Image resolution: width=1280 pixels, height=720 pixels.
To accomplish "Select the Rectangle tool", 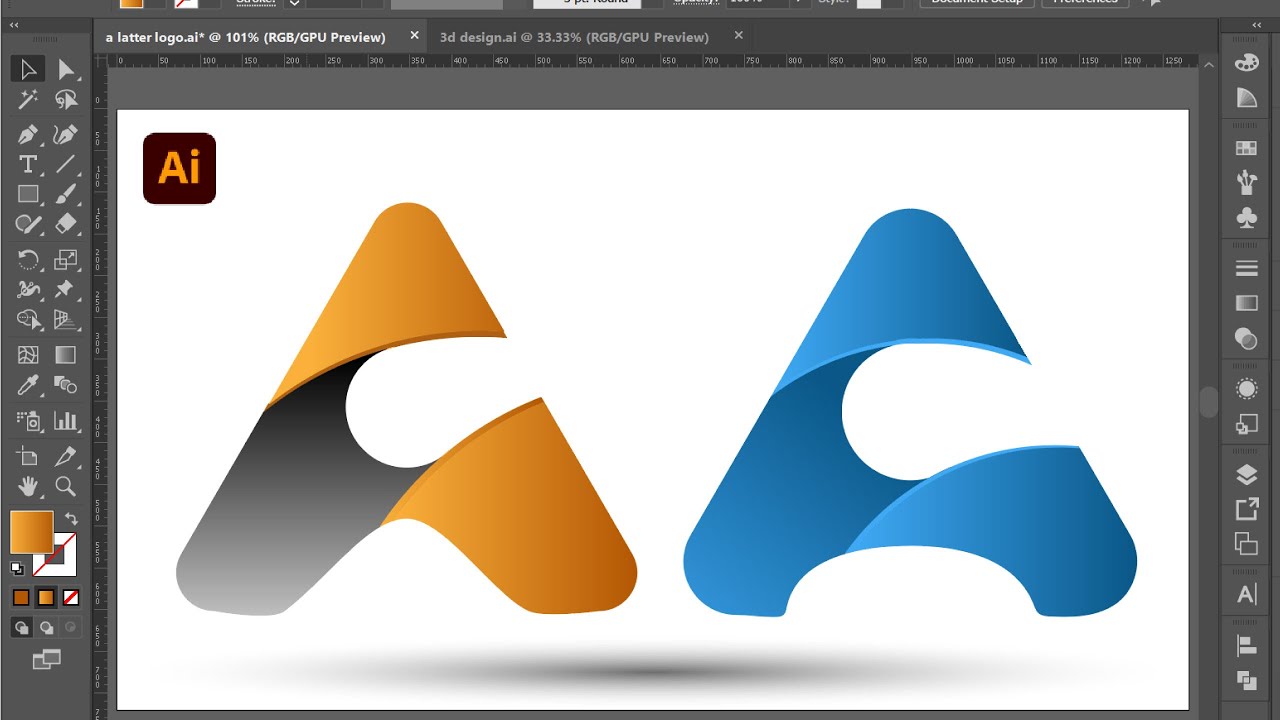I will [x=28, y=194].
